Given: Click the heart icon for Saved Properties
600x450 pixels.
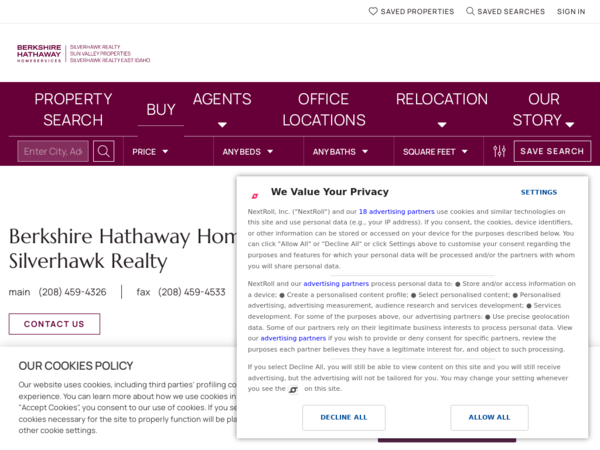Looking at the screenshot, I should click(373, 11).
